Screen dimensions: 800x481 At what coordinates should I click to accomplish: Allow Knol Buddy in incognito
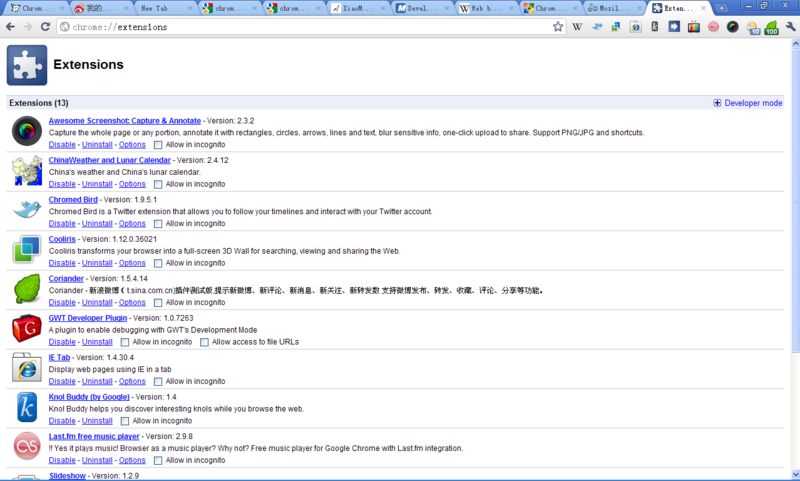pos(125,421)
